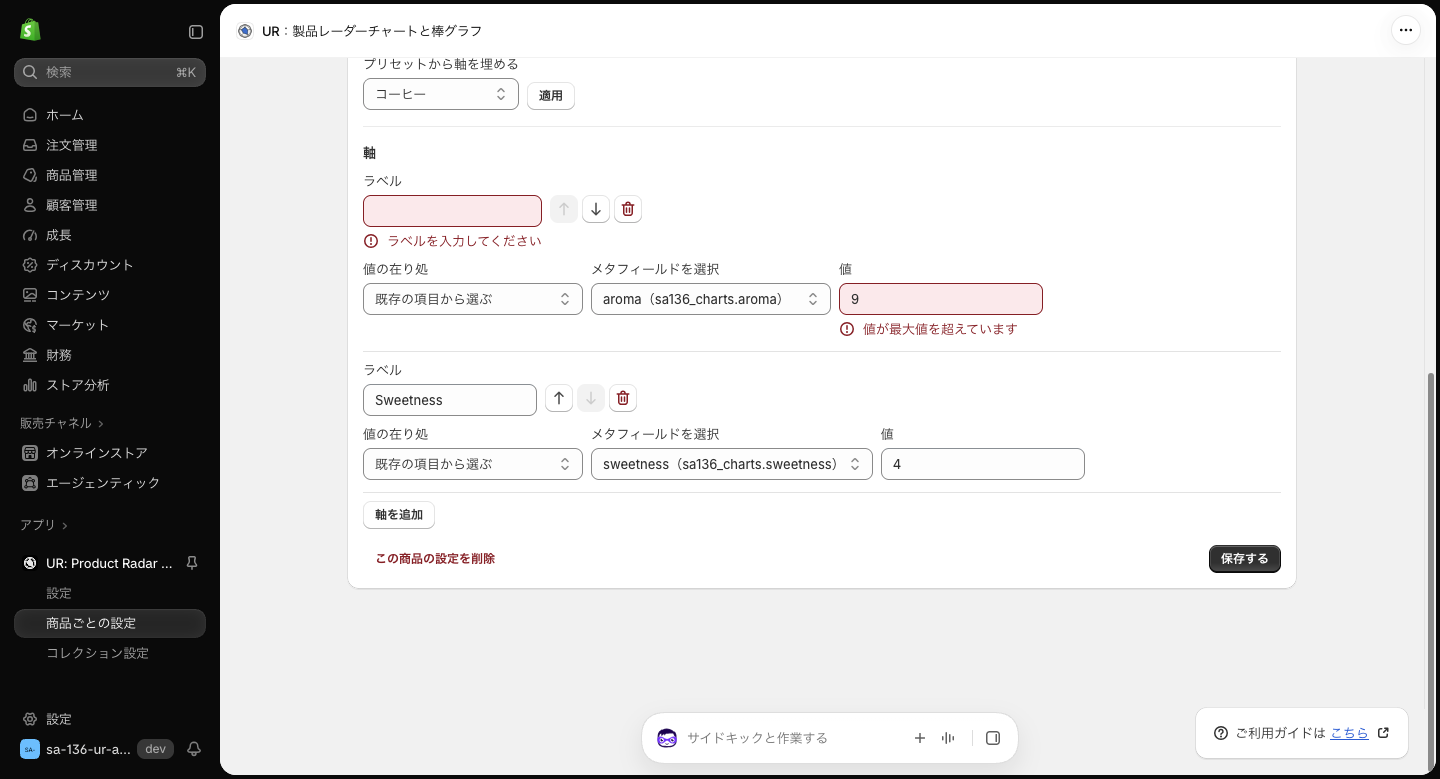1440x779 pixels.
Task: Open the こちら user guide link
Action: (x=1349, y=733)
